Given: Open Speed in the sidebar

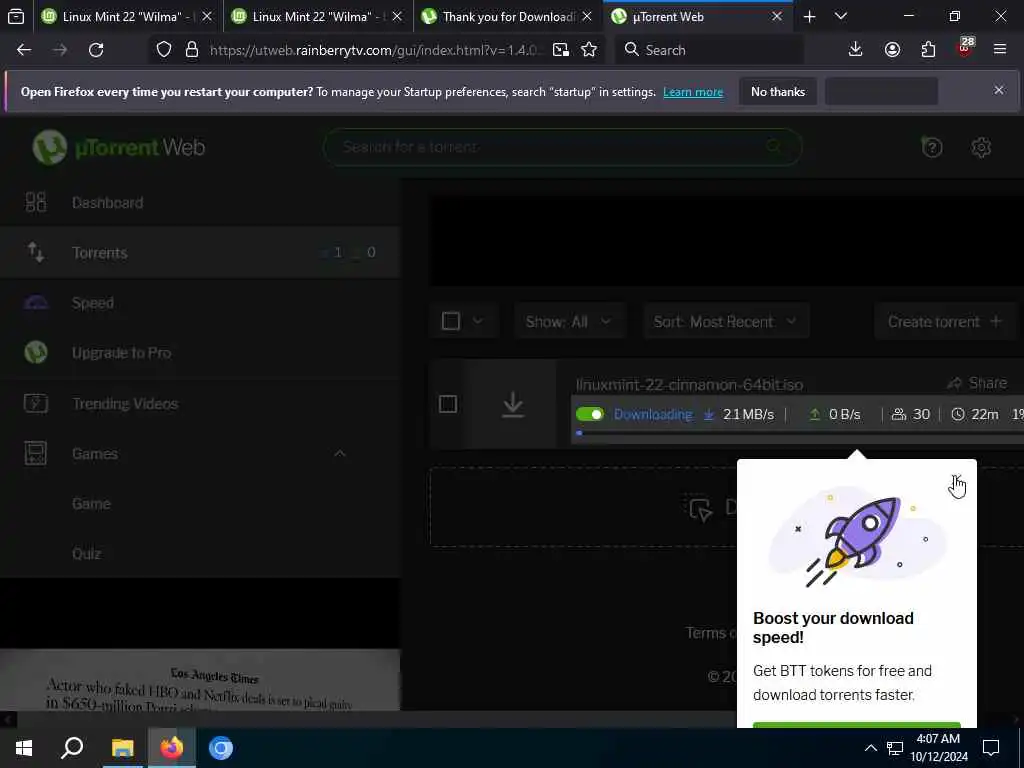Looking at the screenshot, I should pyautogui.click(x=199, y=303).
